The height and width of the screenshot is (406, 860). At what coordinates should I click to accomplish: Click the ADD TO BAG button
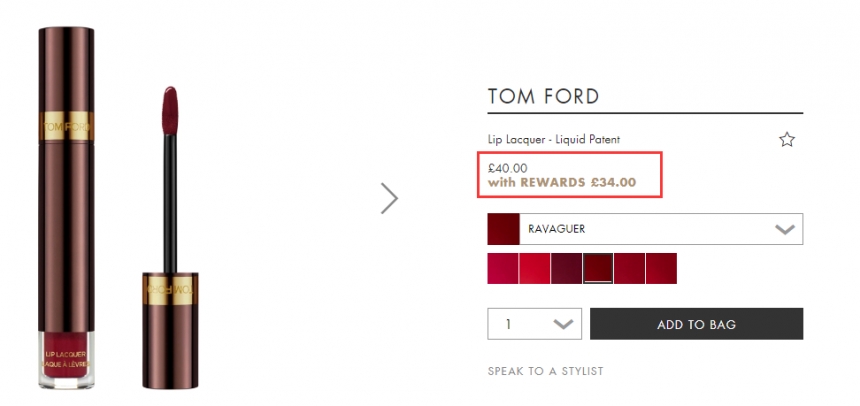click(x=696, y=324)
